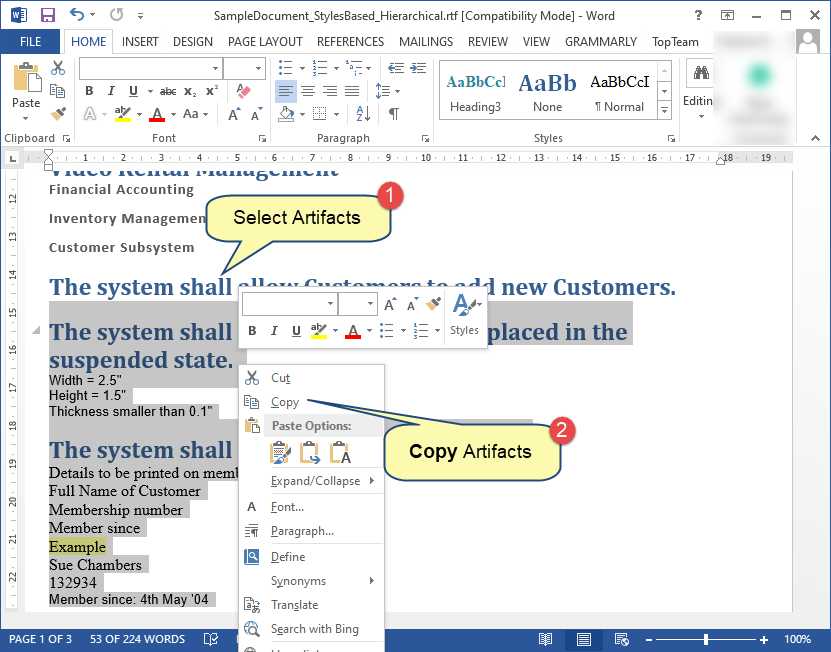
Task: Switch to the REFERENCES ribbon tab
Action: point(350,41)
